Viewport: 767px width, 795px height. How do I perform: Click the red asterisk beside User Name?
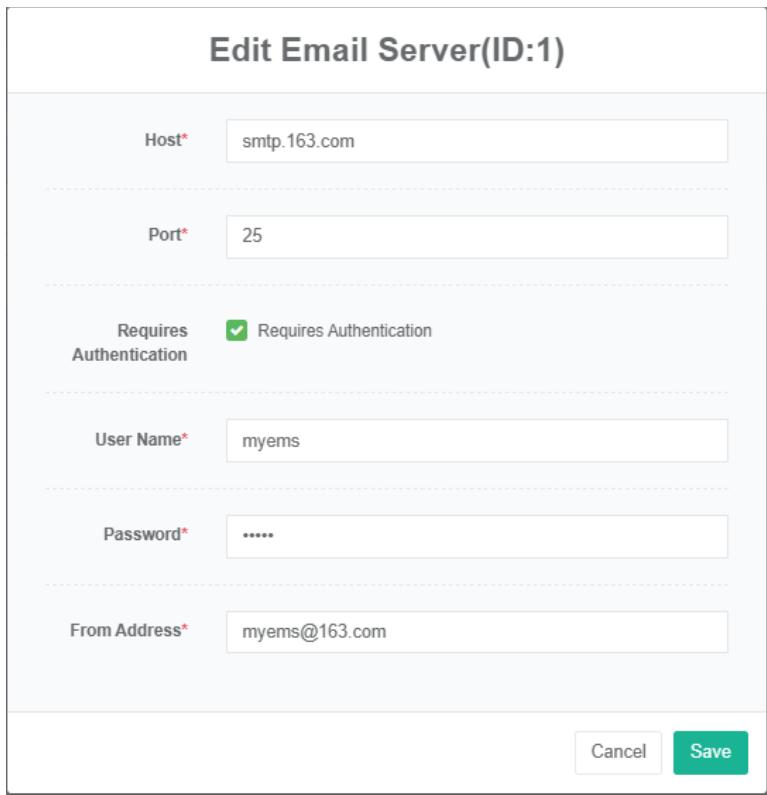coord(184,439)
